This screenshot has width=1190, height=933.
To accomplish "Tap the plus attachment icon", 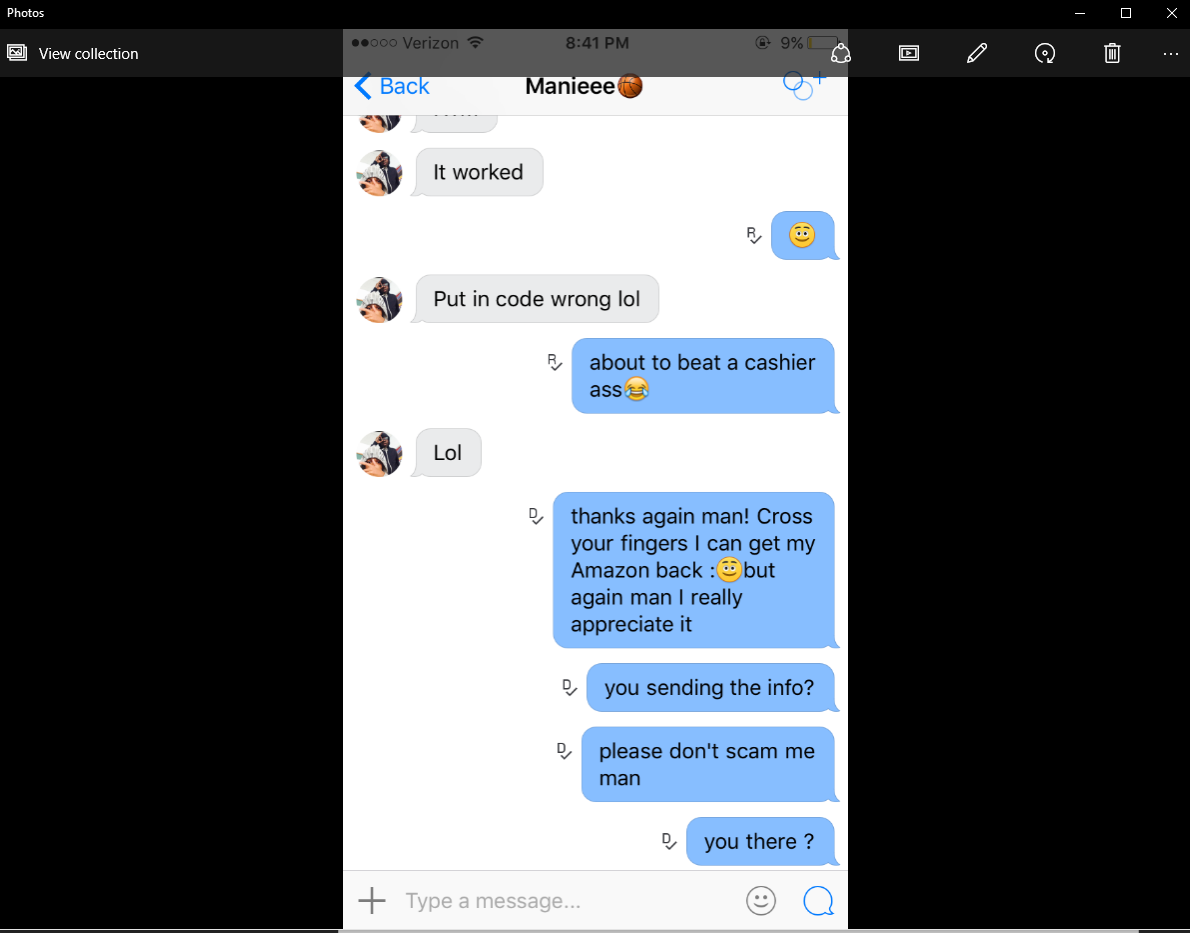I will pos(372,901).
